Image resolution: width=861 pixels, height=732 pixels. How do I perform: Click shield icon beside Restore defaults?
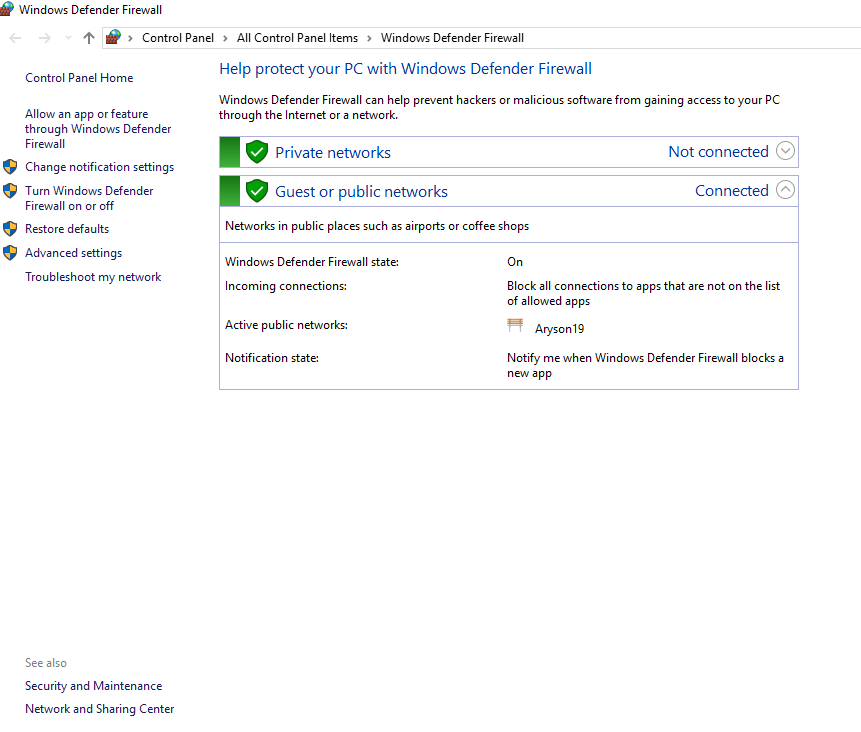point(10,228)
